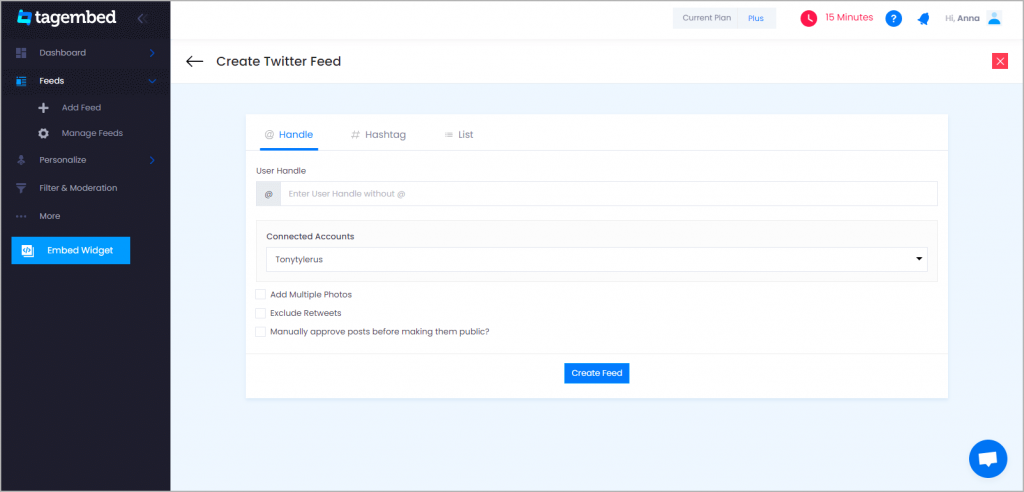Click the tagembed logo
This screenshot has height=492, width=1024.
(x=67, y=18)
